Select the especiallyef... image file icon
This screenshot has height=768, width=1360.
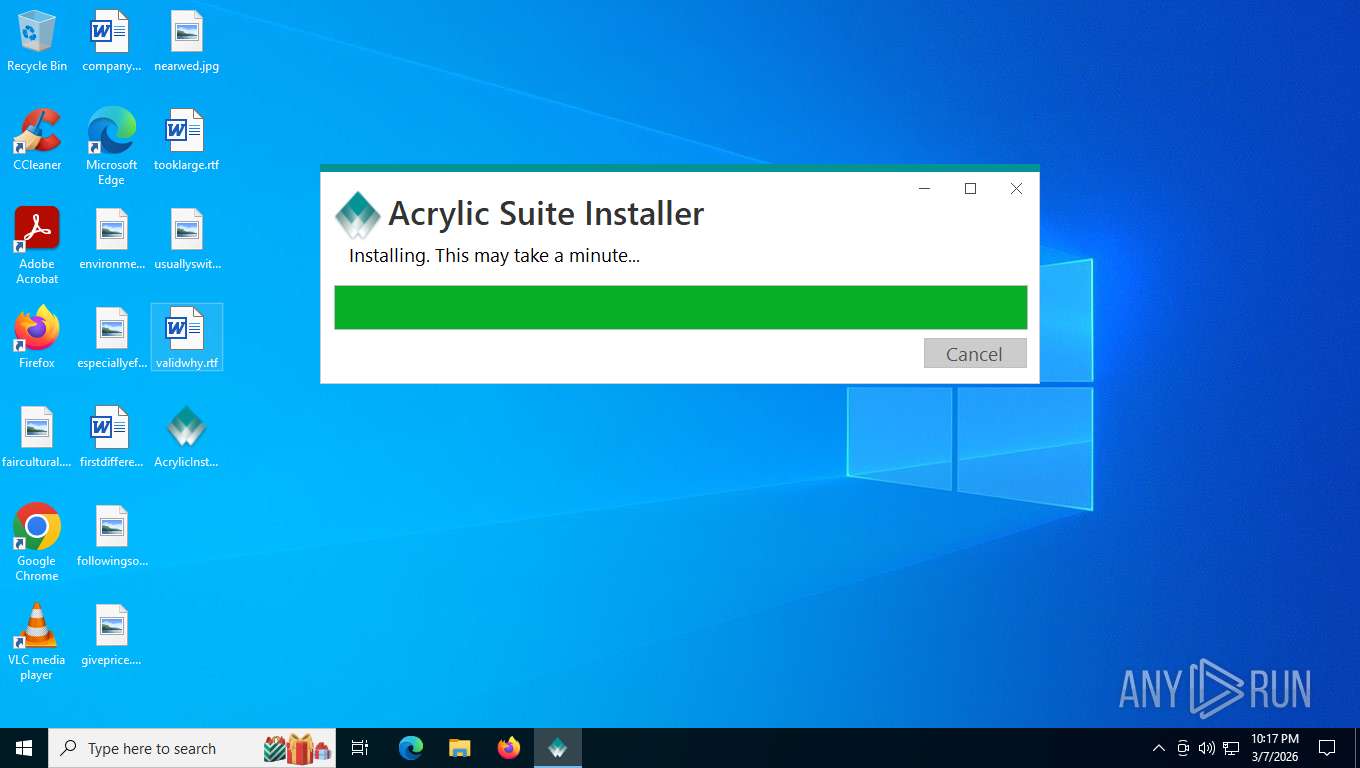point(111,338)
